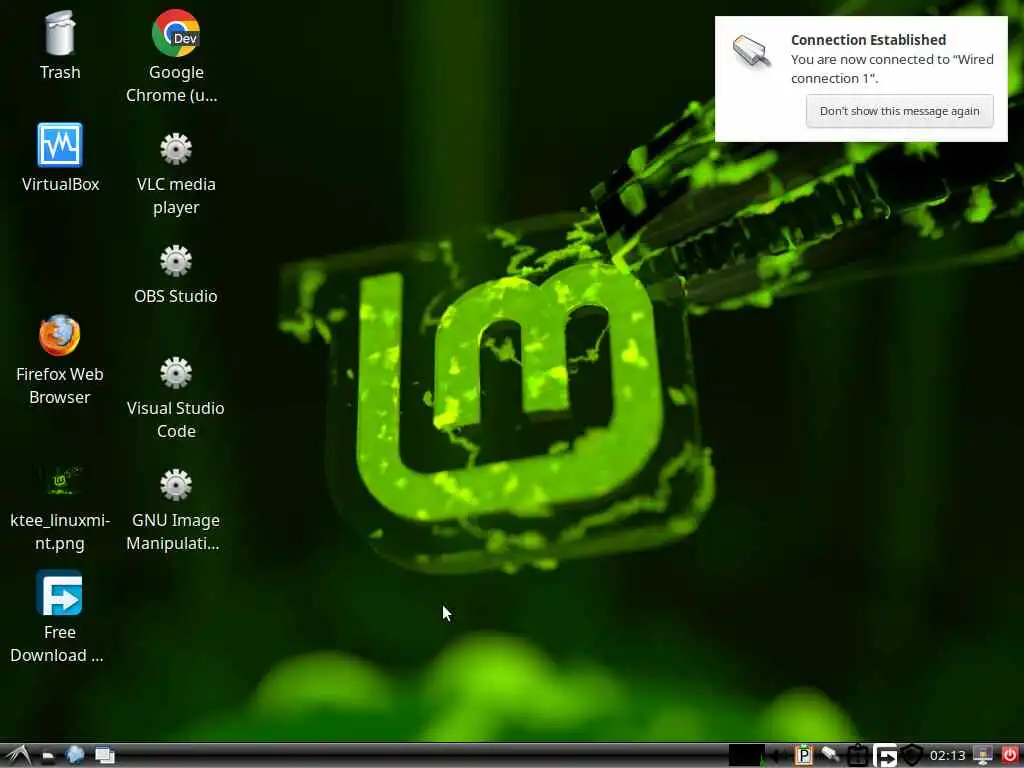Click the VirtualBox label text
The width and height of the screenshot is (1024, 768).
pyautogui.click(x=60, y=184)
